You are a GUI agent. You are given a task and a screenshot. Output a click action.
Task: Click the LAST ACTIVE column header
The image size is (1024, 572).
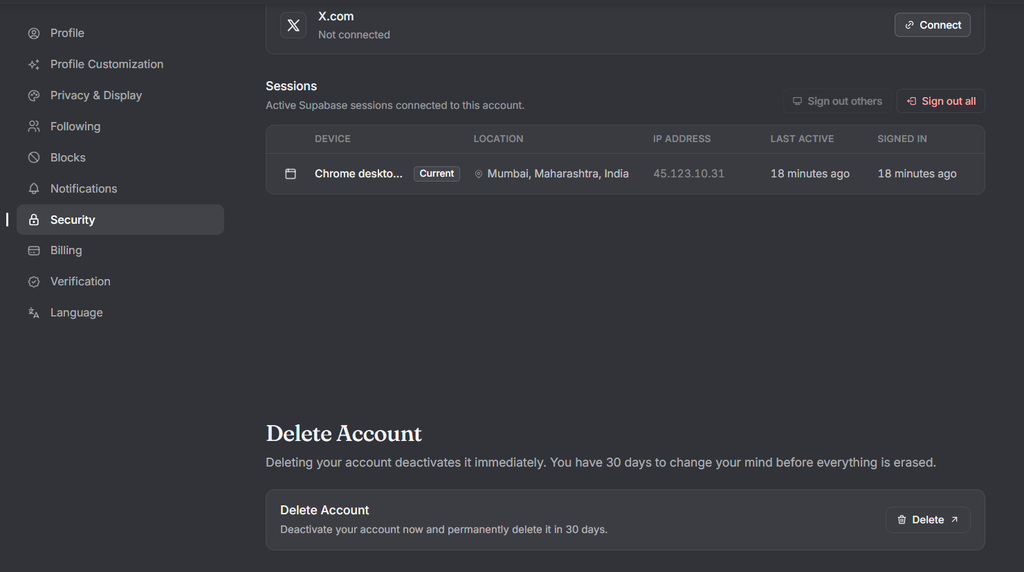(x=802, y=139)
